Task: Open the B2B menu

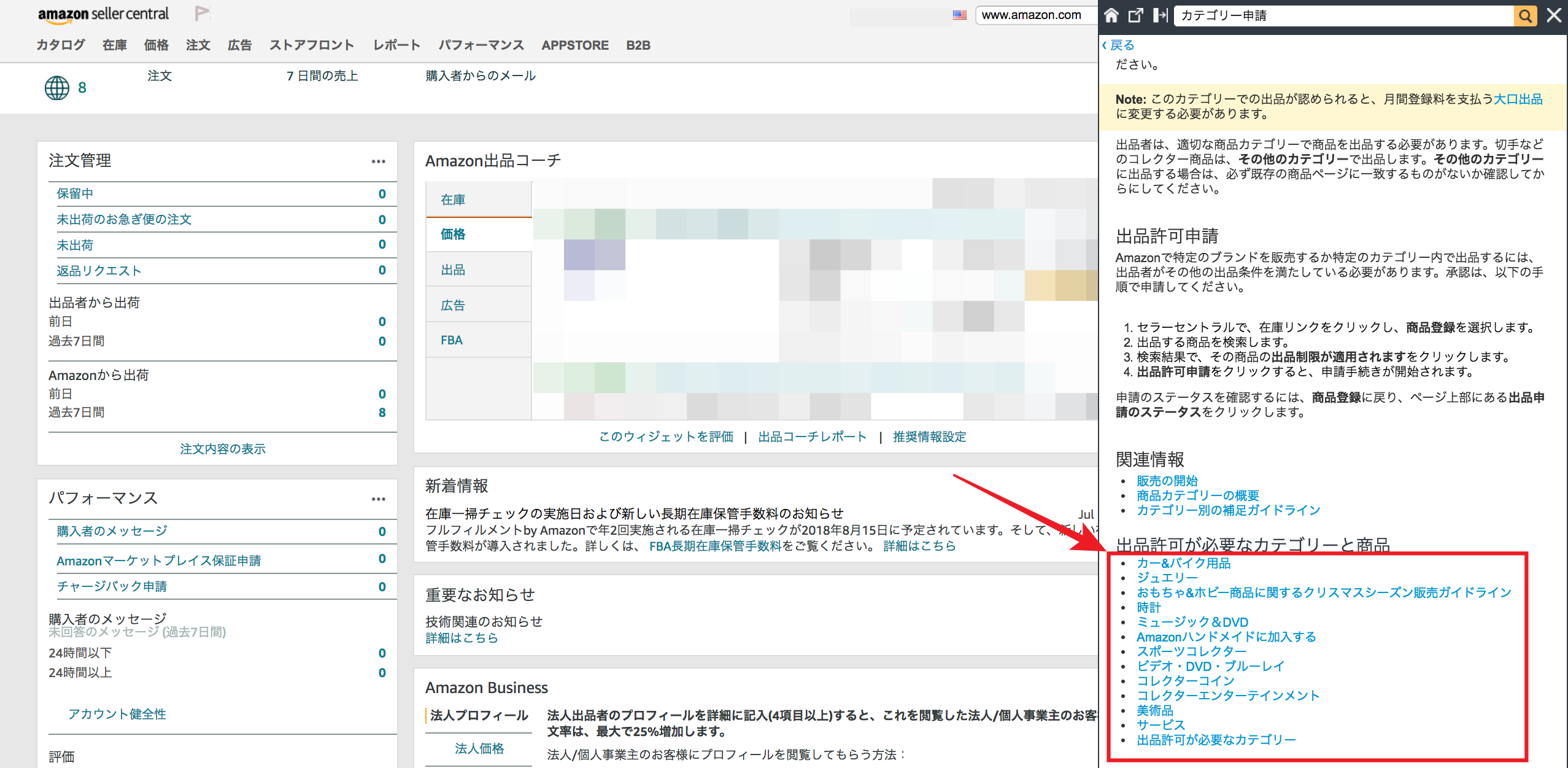Action: (x=638, y=45)
